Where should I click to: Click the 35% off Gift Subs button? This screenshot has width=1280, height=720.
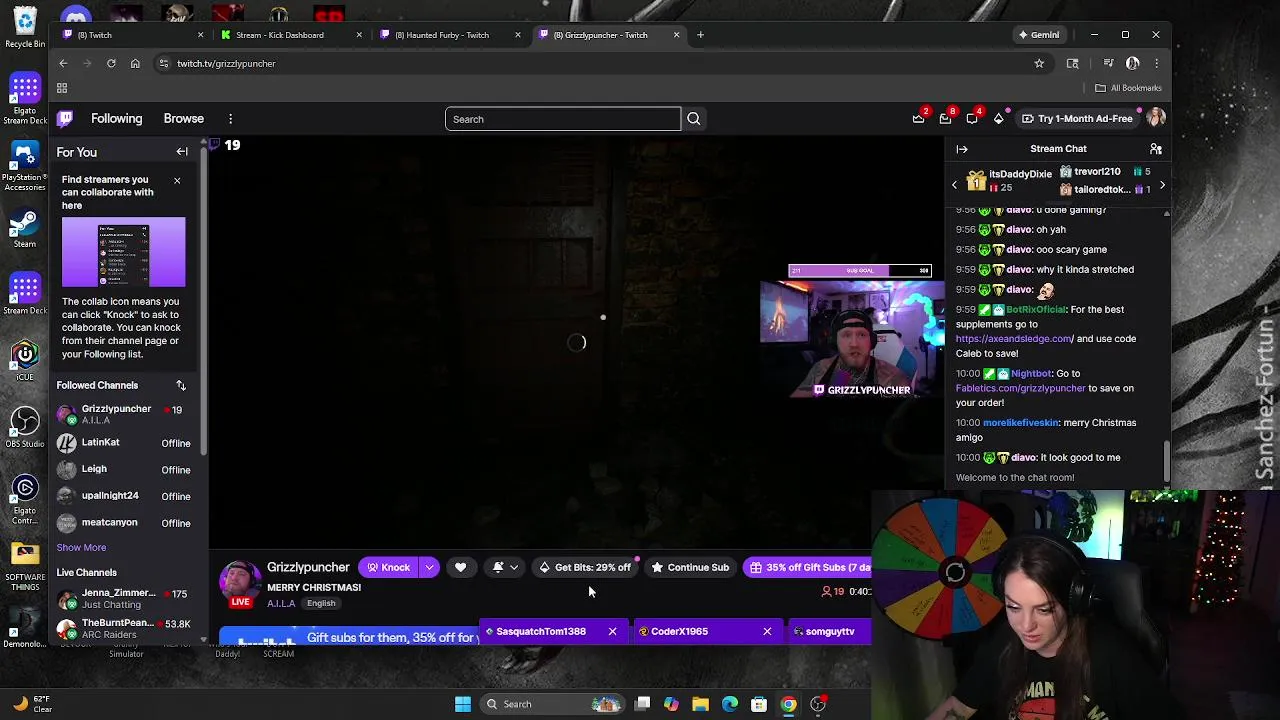coord(808,567)
